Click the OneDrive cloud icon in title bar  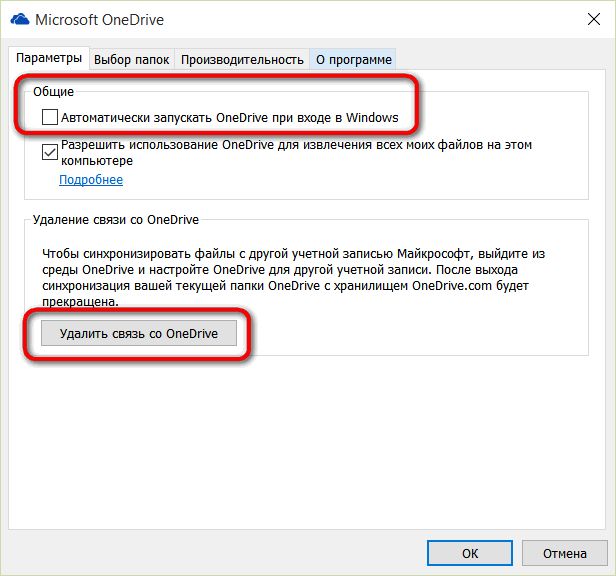[x=20, y=19]
